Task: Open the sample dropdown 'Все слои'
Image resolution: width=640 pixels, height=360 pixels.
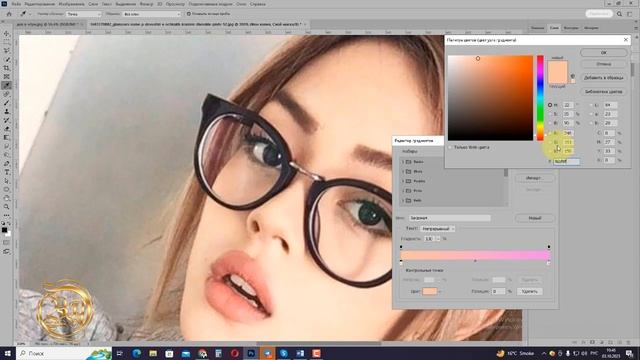Action: 151,14
